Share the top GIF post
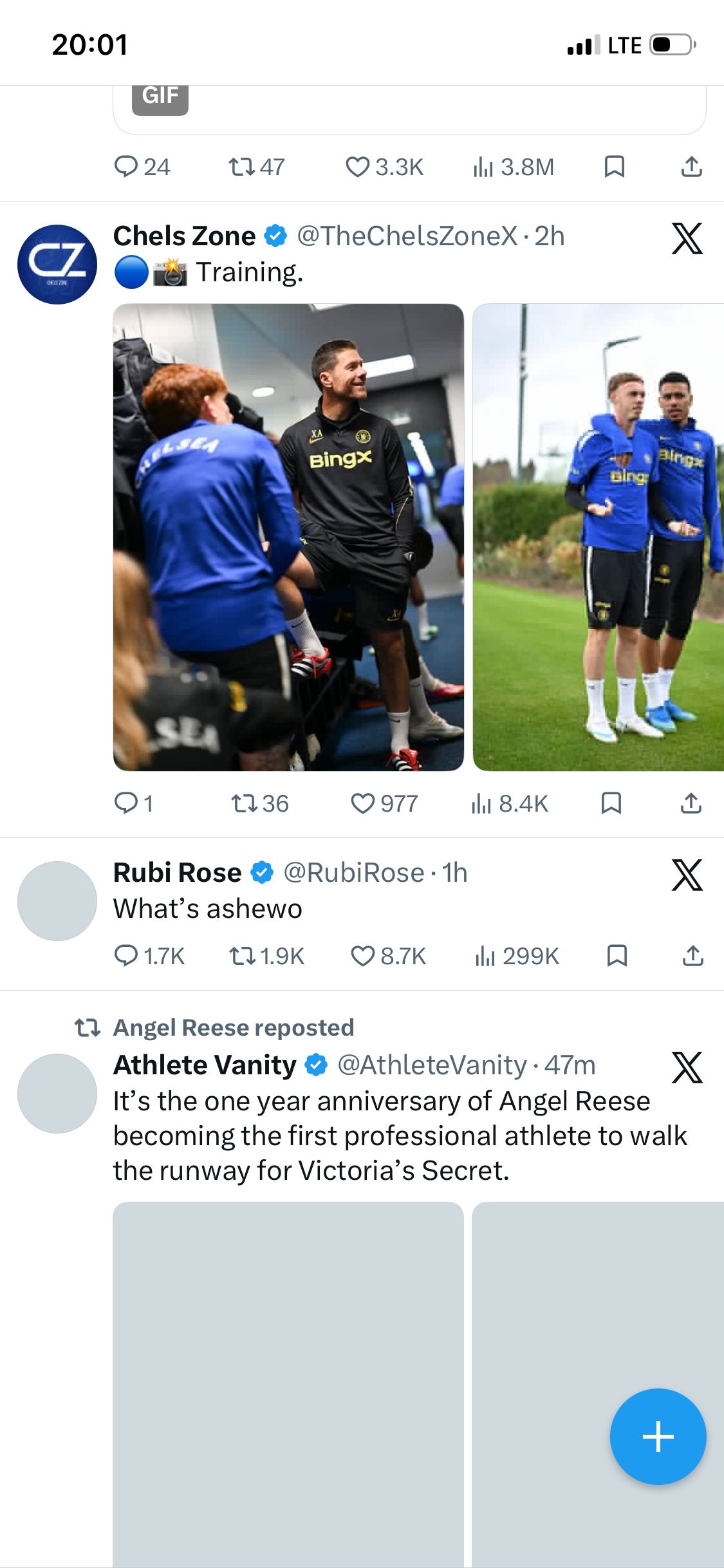The width and height of the screenshot is (724, 1568). point(691,167)
